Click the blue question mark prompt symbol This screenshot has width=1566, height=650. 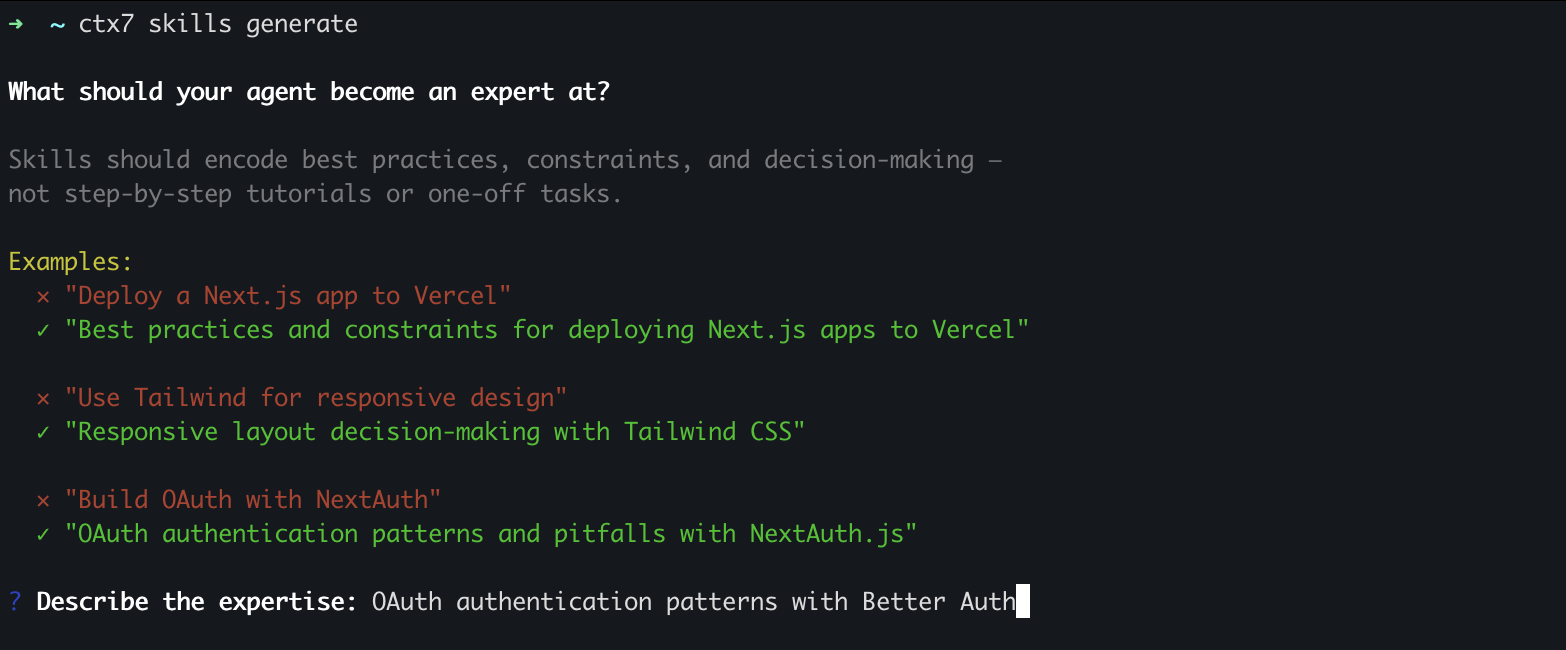click(15, 602)
